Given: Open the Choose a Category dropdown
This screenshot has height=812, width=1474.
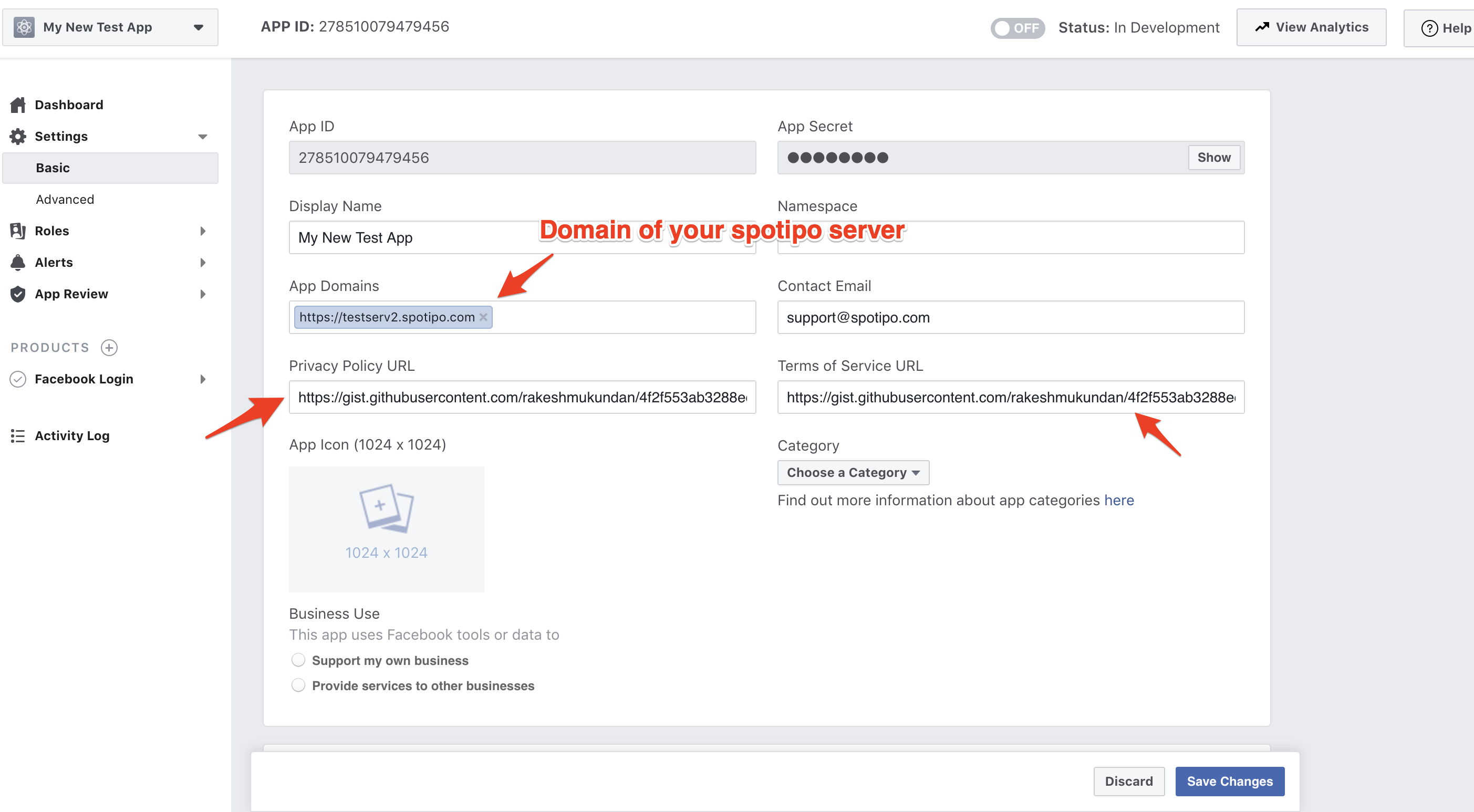Looking at the screenshot, I should click(x=853, y=473).
